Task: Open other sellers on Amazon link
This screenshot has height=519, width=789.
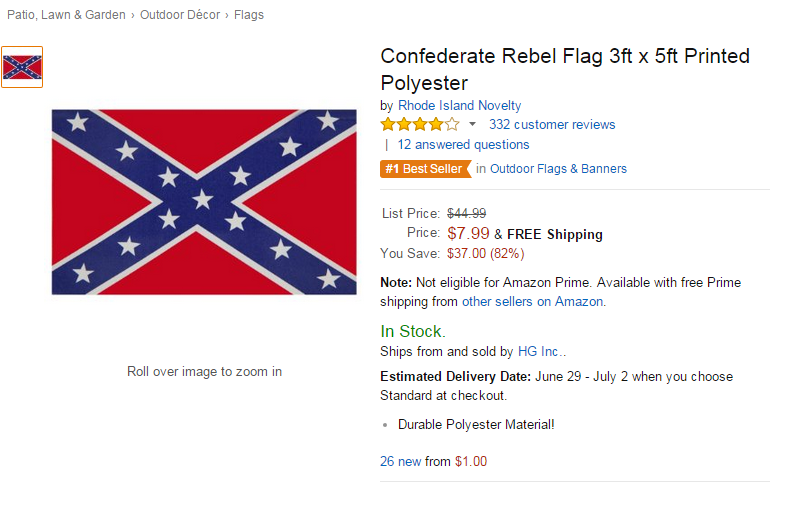Action: 533,301
